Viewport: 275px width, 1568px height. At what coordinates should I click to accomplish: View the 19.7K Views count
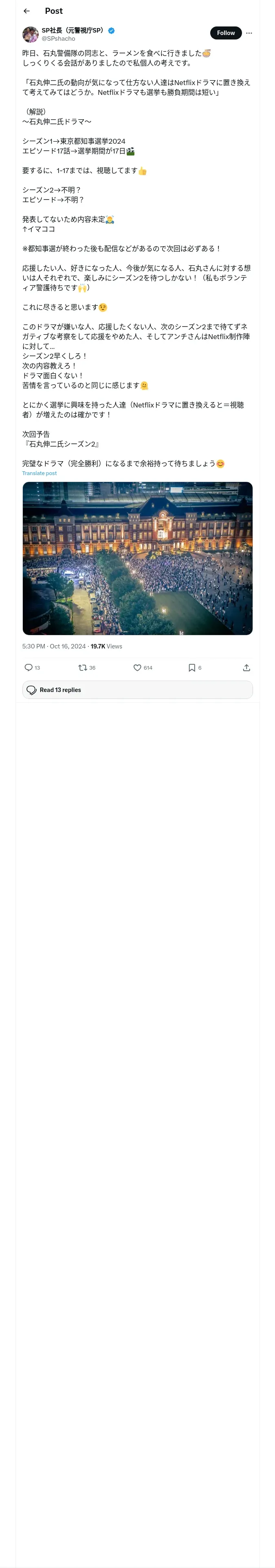coord(106,646)
